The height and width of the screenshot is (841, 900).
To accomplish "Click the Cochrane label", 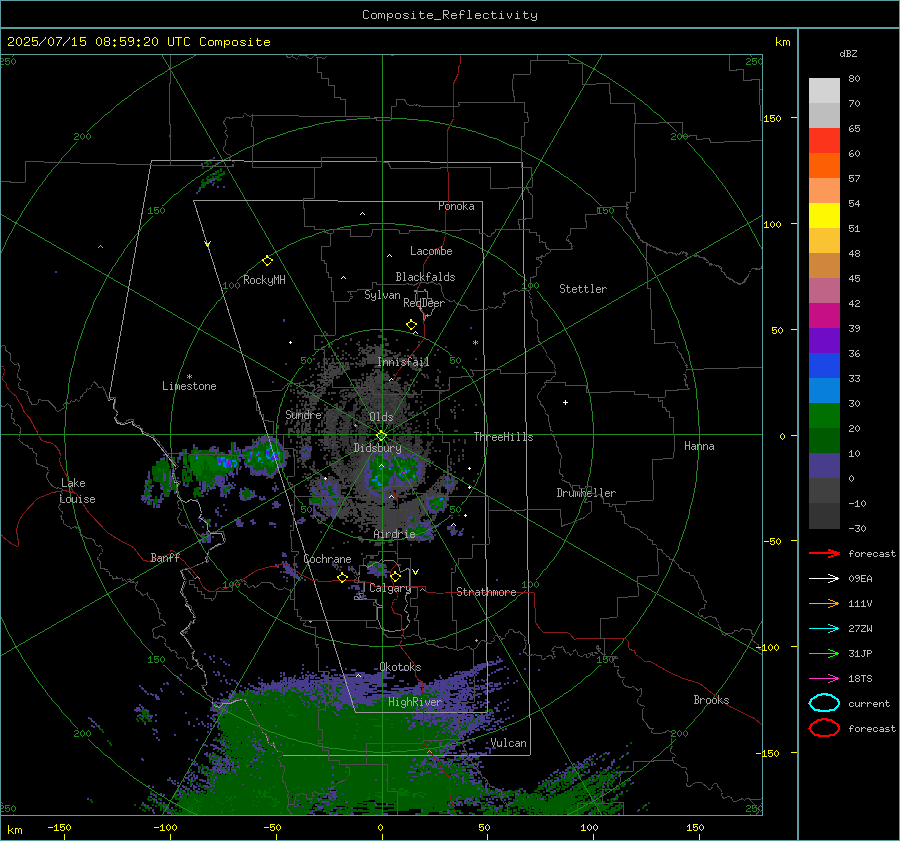I will 327,559.
